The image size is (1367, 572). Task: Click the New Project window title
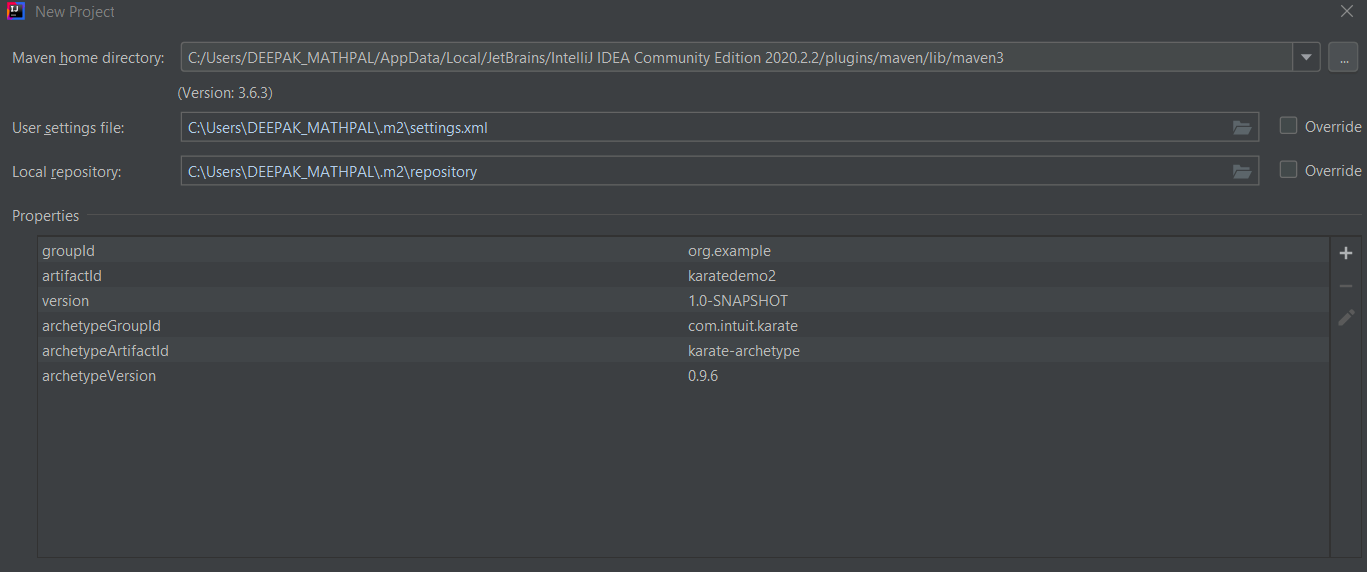click(75, 12)
